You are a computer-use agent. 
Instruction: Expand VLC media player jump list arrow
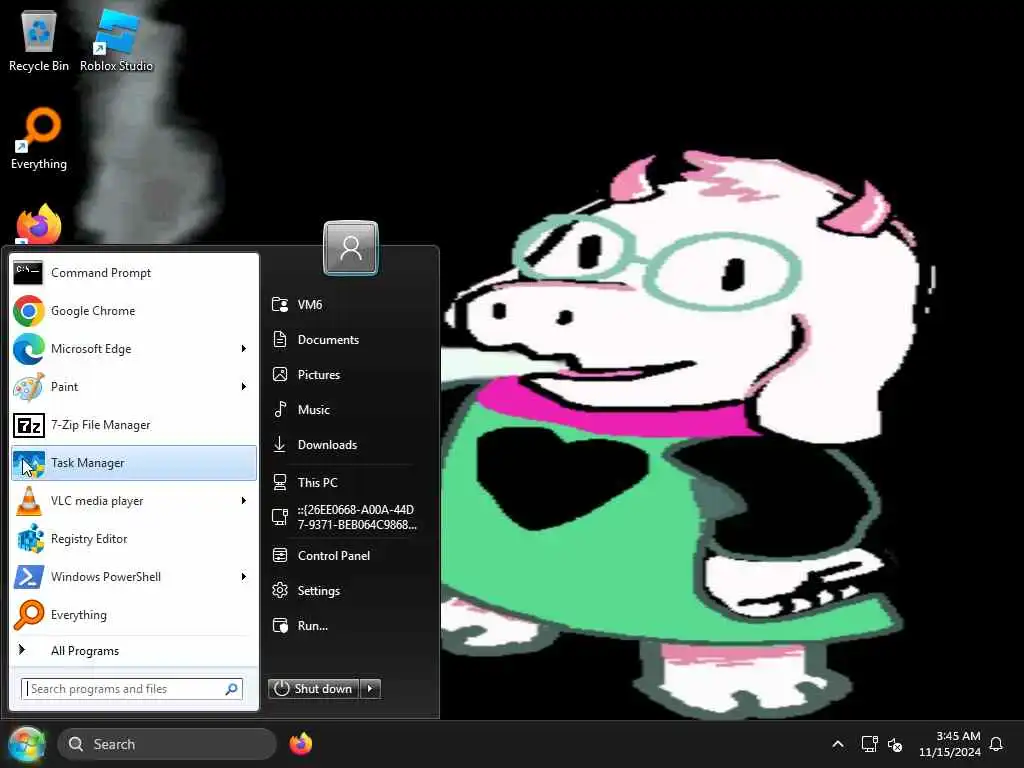[x=244, y=501]
